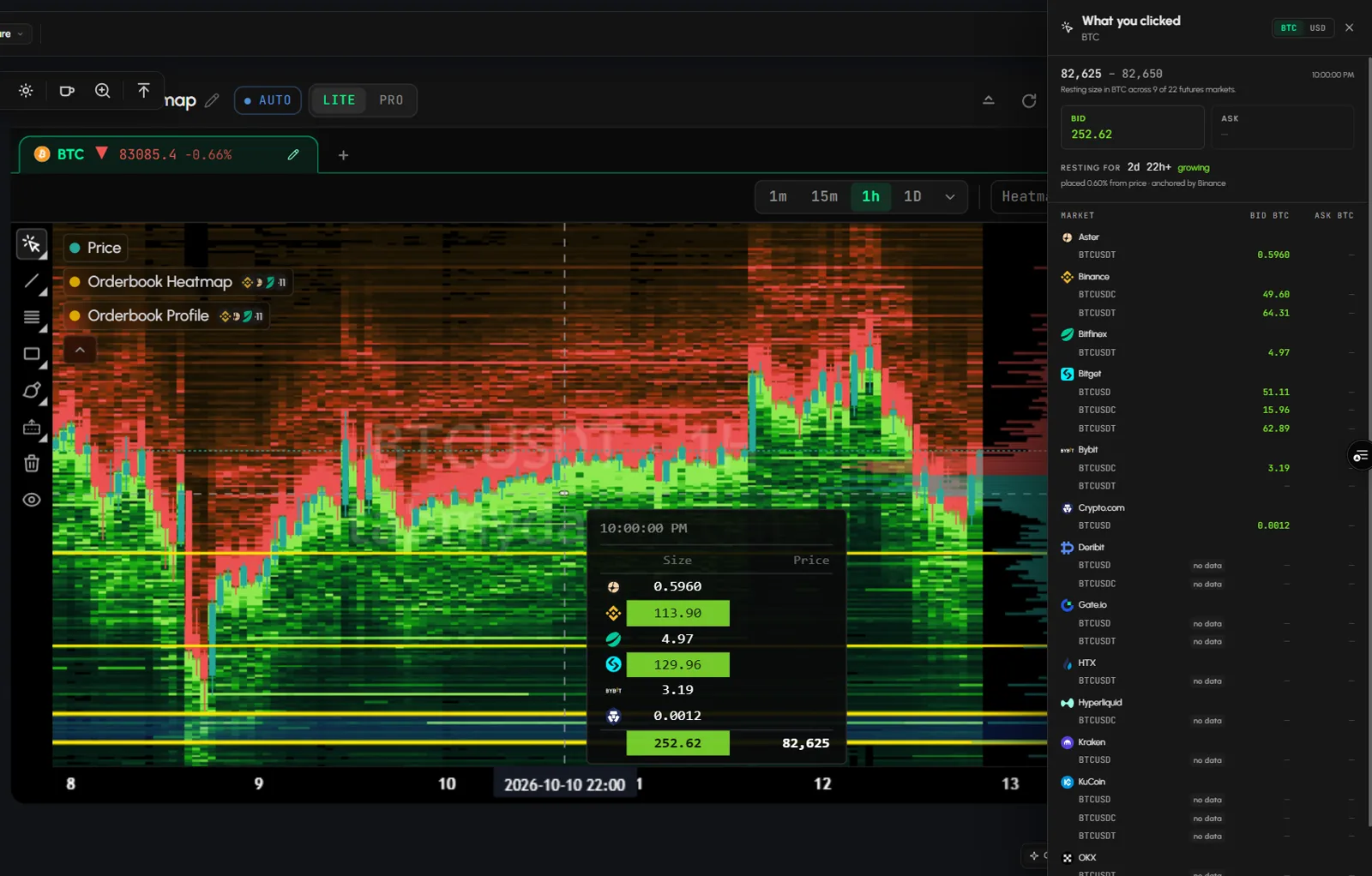
Task: Select the click inspector cursor tool
Action: [32, 244]
